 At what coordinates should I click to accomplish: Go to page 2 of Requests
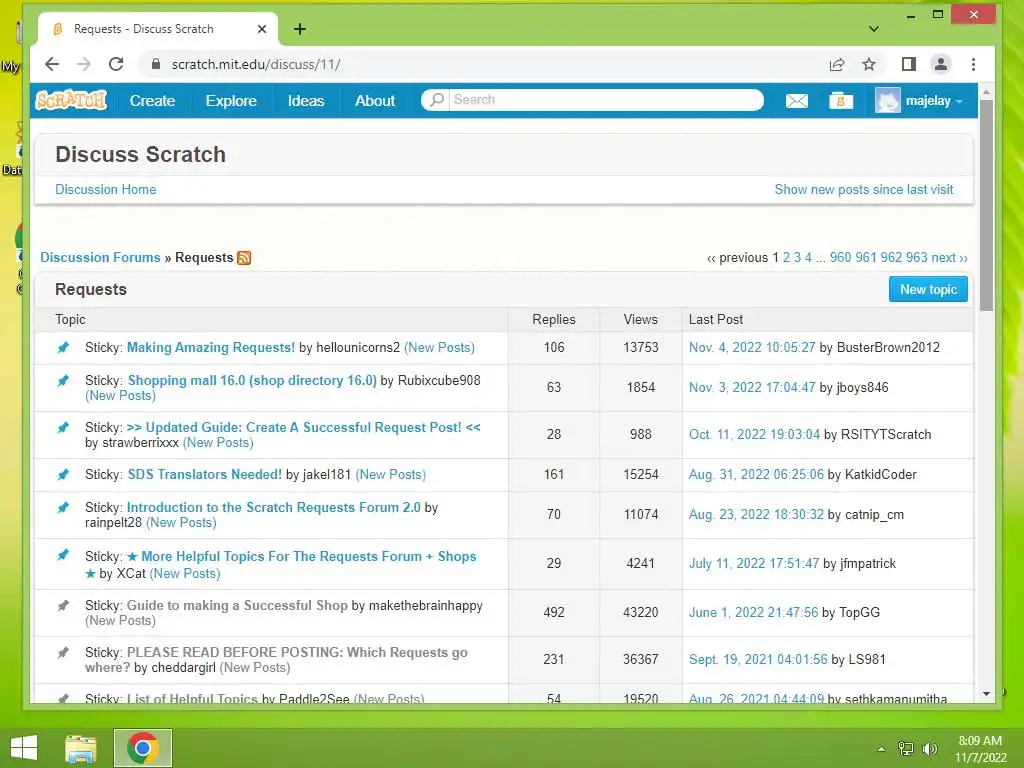click(x=786, y=257)
